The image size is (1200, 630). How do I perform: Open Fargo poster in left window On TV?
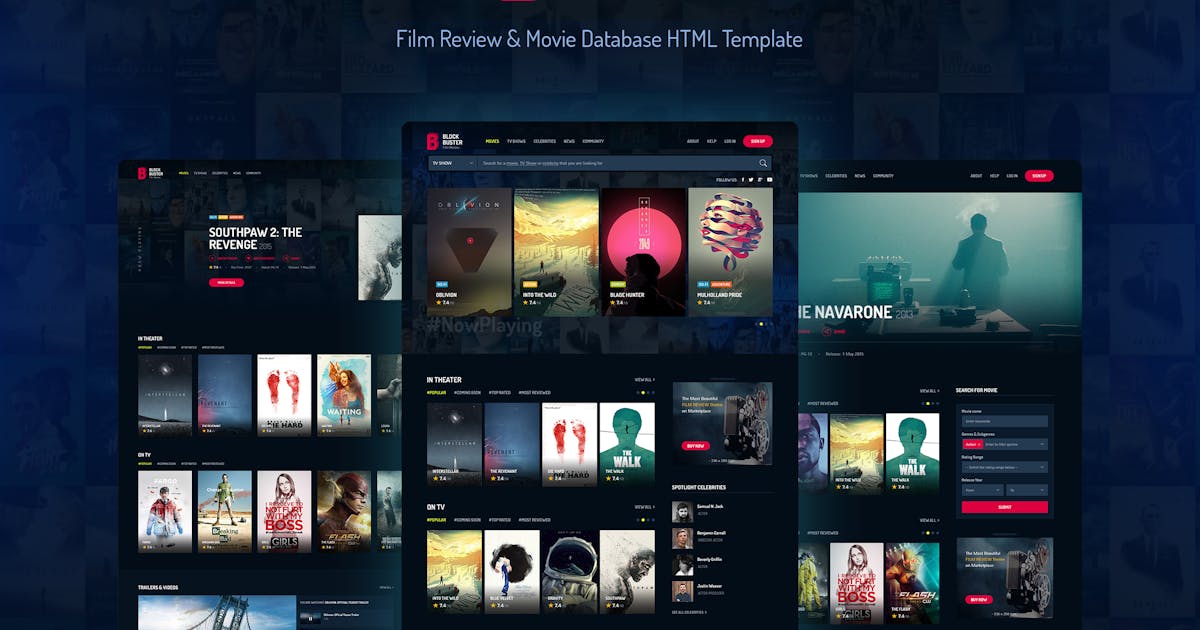tap(165, 512)
